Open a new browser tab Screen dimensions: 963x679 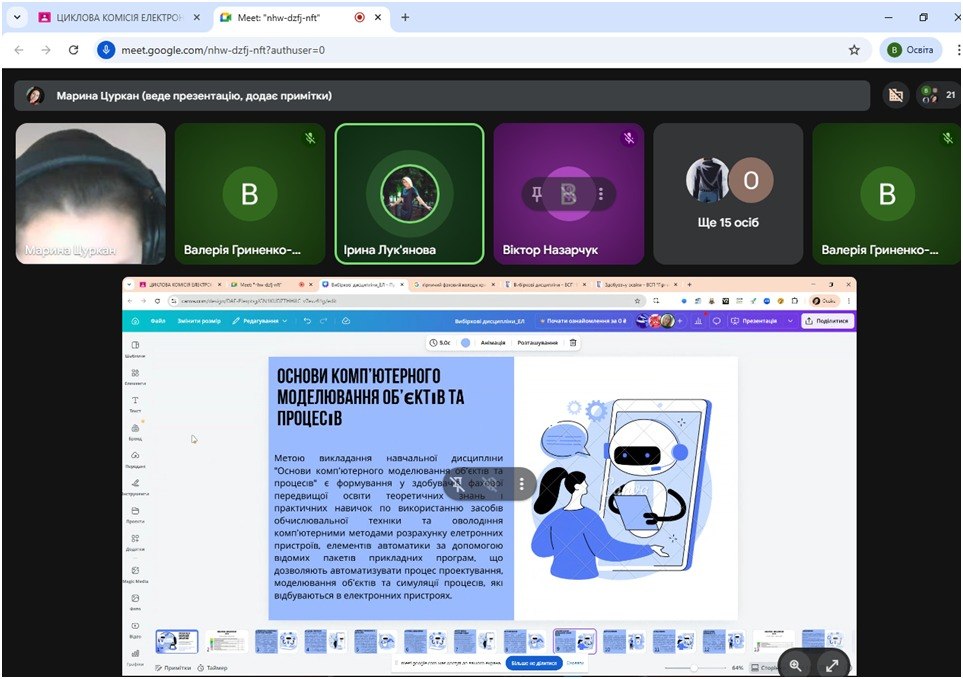405,18
